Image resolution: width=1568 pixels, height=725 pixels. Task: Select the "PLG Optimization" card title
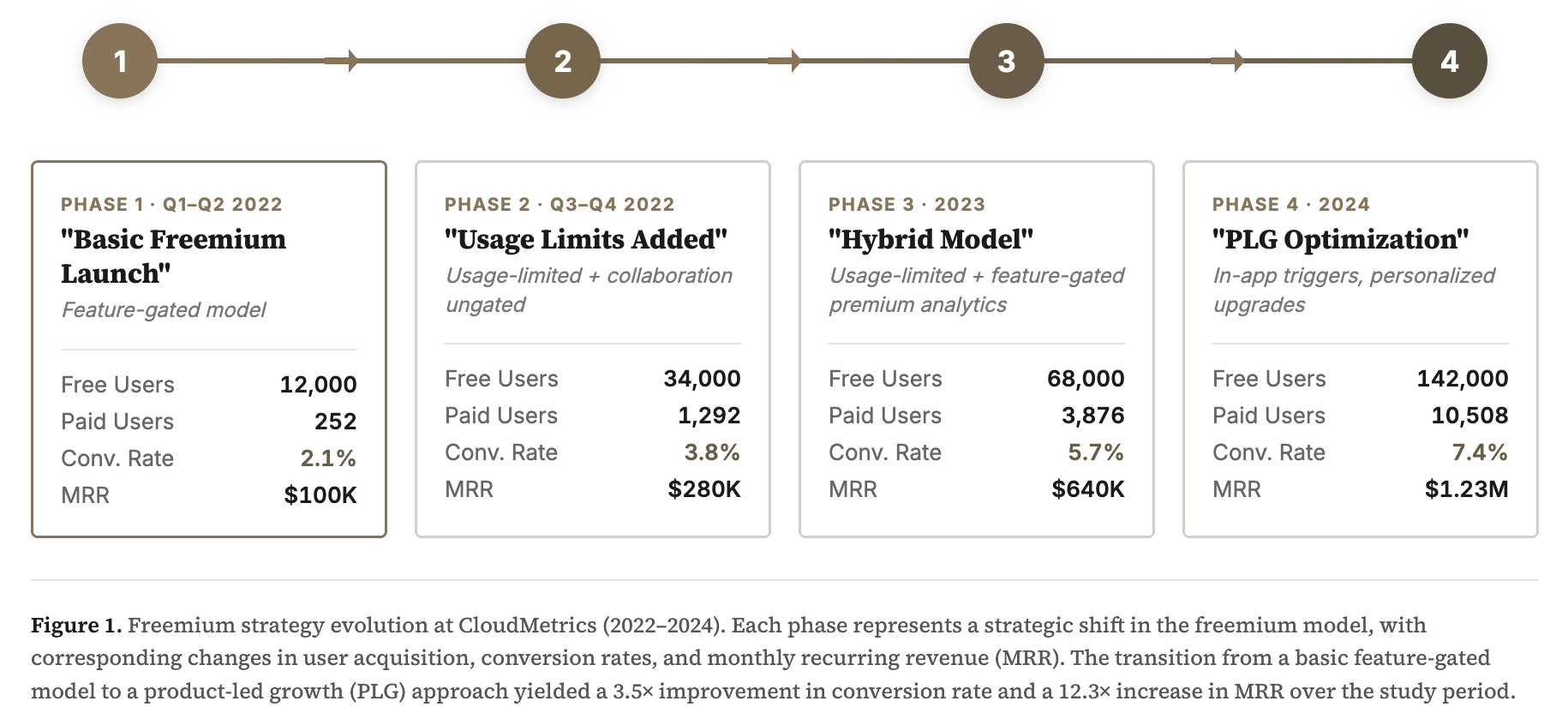coord(1340,239)
